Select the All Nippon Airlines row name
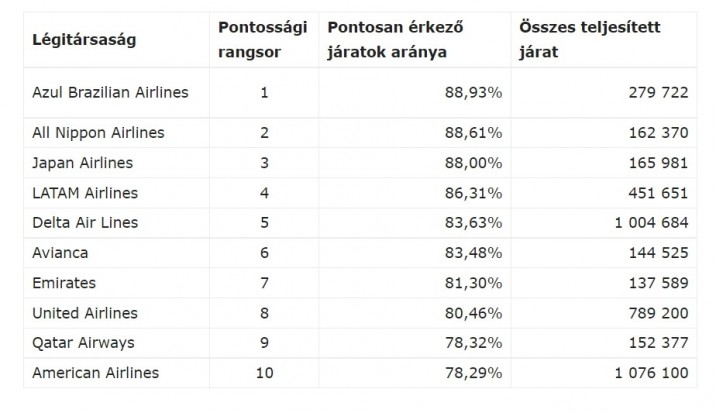The height and width of the screenshot is (413, 716). (x=98, y=133)
